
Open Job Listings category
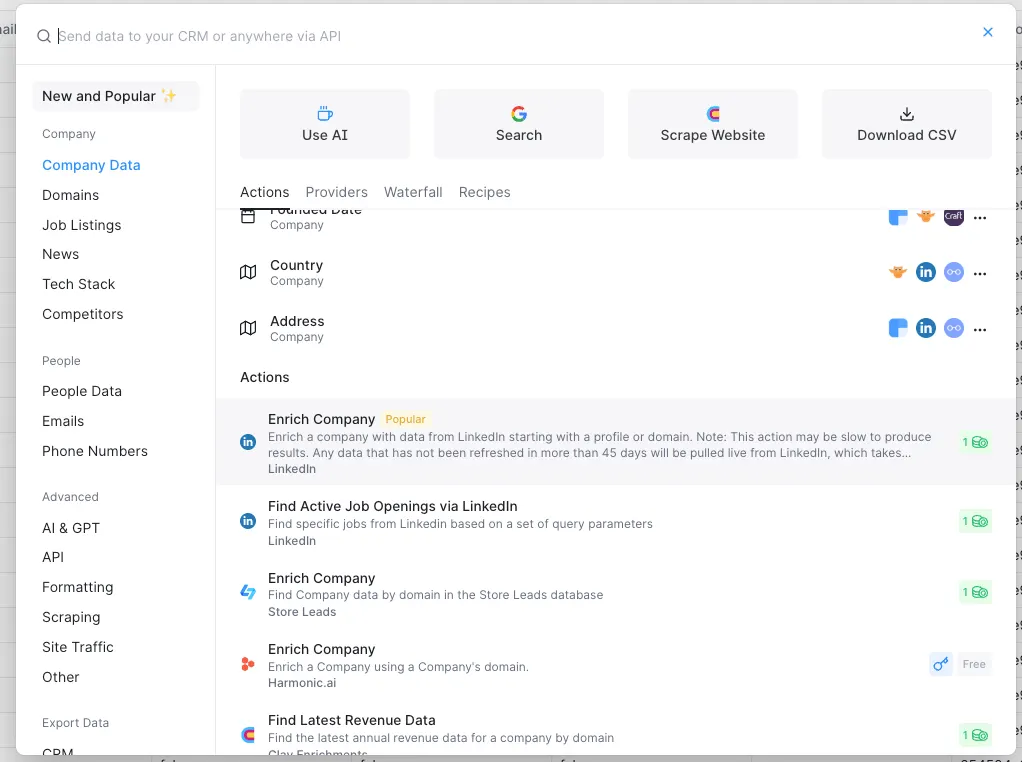tap(81, 226)
